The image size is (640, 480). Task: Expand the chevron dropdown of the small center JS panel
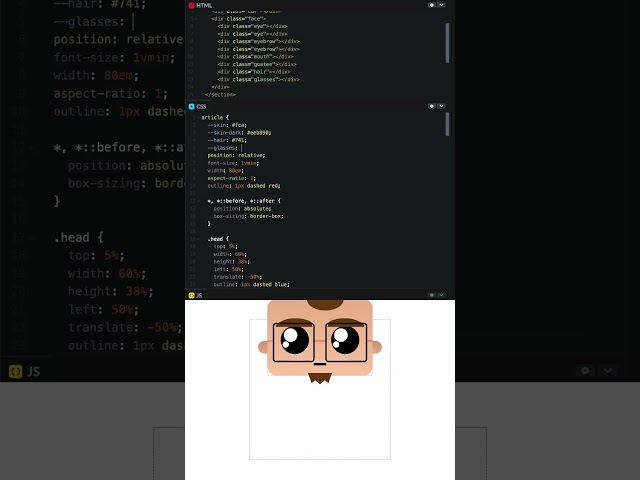point(441,295)
